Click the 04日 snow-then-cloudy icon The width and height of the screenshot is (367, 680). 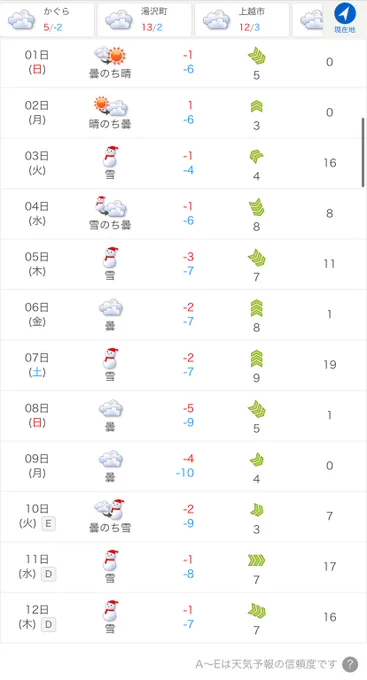(x=110, y=207)
